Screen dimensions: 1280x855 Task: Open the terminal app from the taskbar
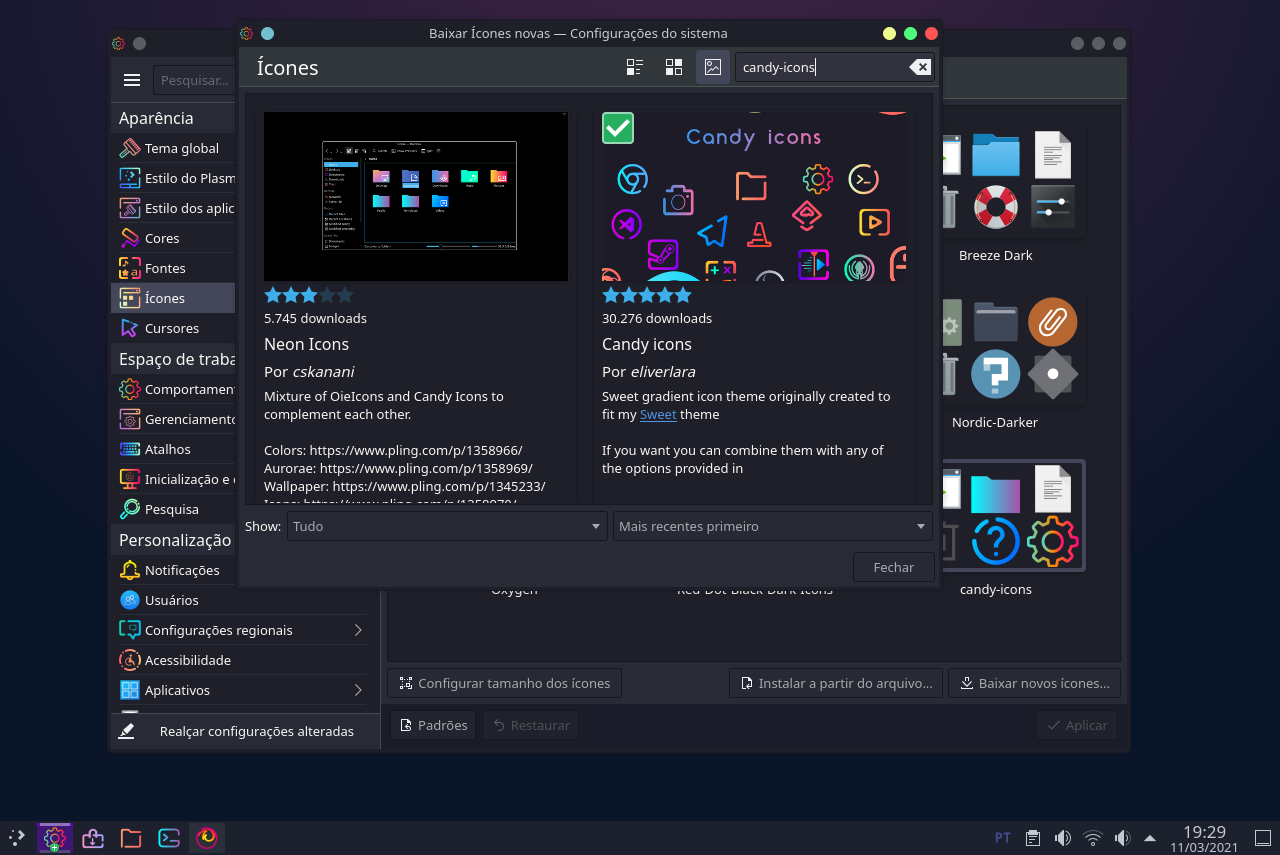(x=168, y=838)
